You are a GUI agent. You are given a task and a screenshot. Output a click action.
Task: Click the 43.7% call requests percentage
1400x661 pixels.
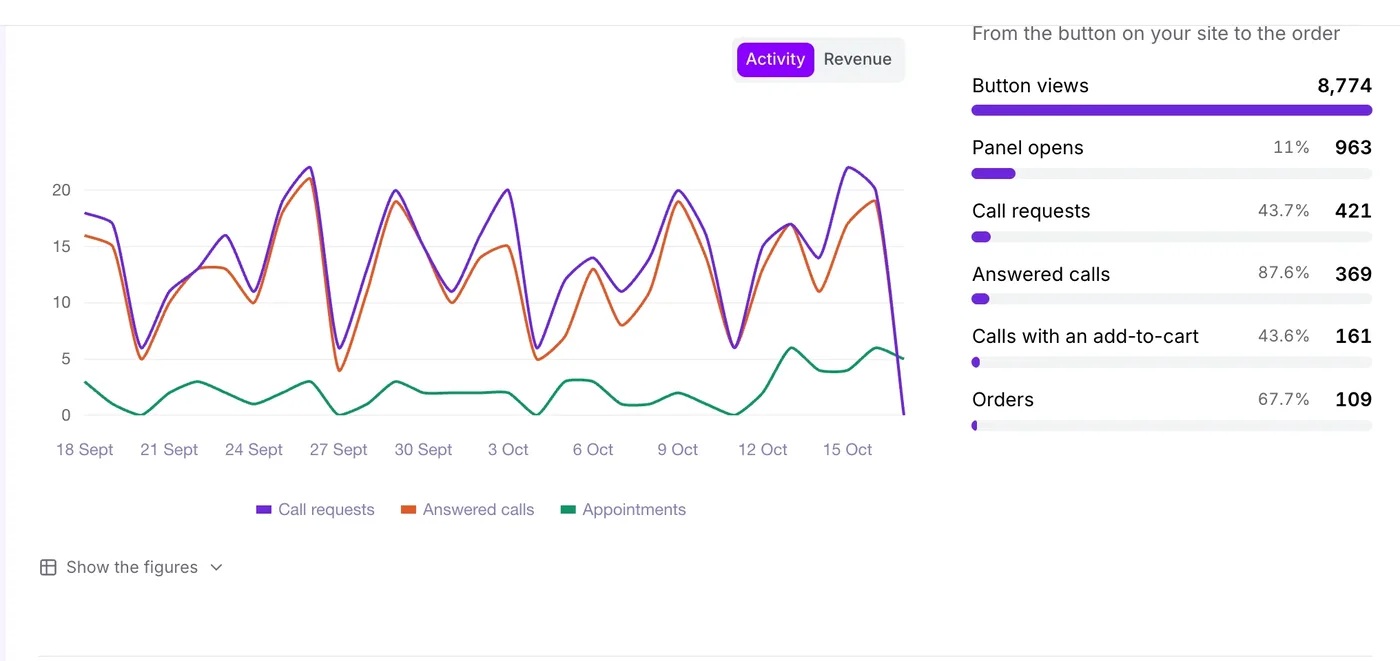pos(1284,211)
